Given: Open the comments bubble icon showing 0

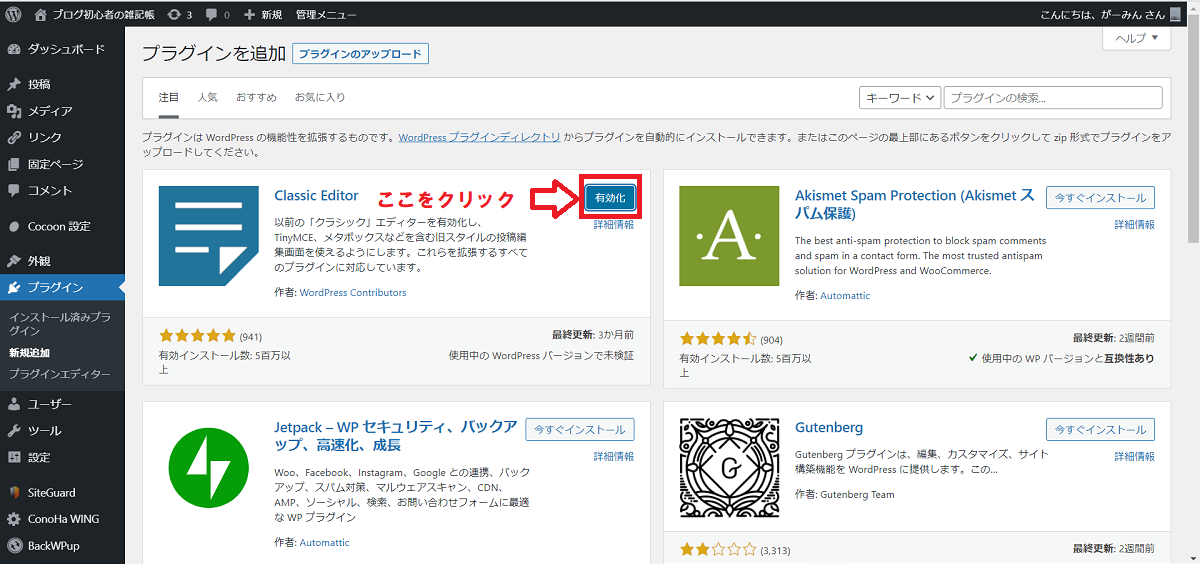Looking at the screenshot, I should pos(218,15).
